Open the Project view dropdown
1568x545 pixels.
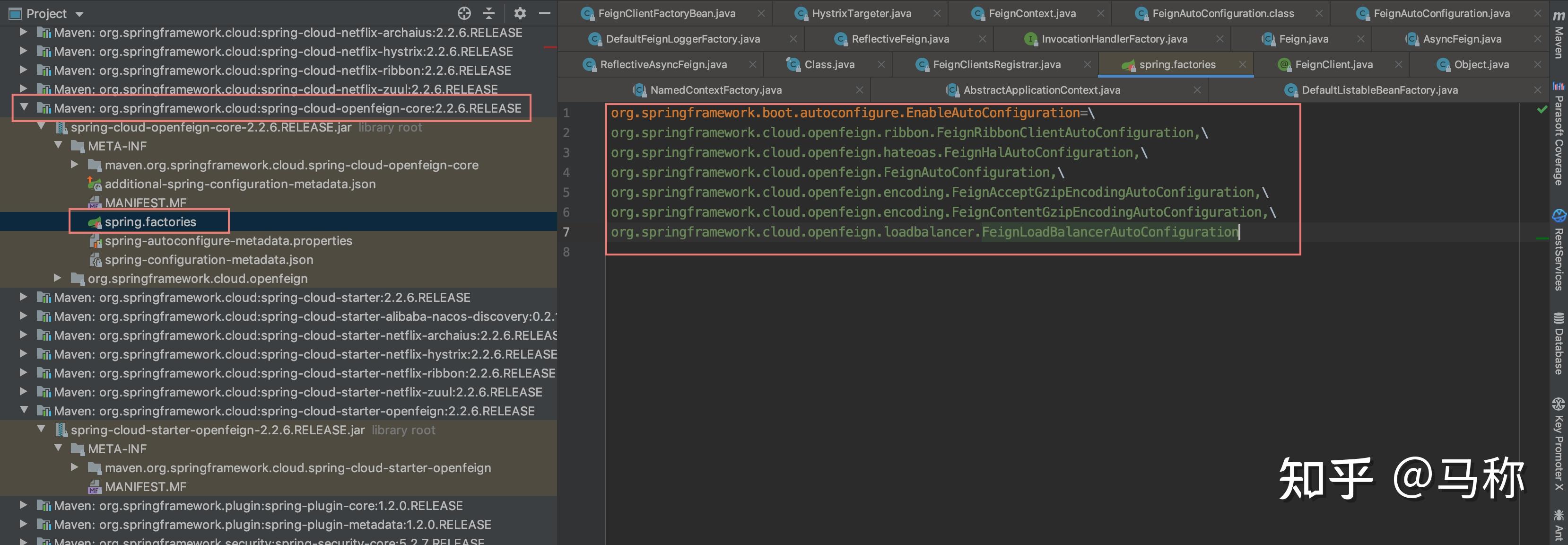point(79,14)
